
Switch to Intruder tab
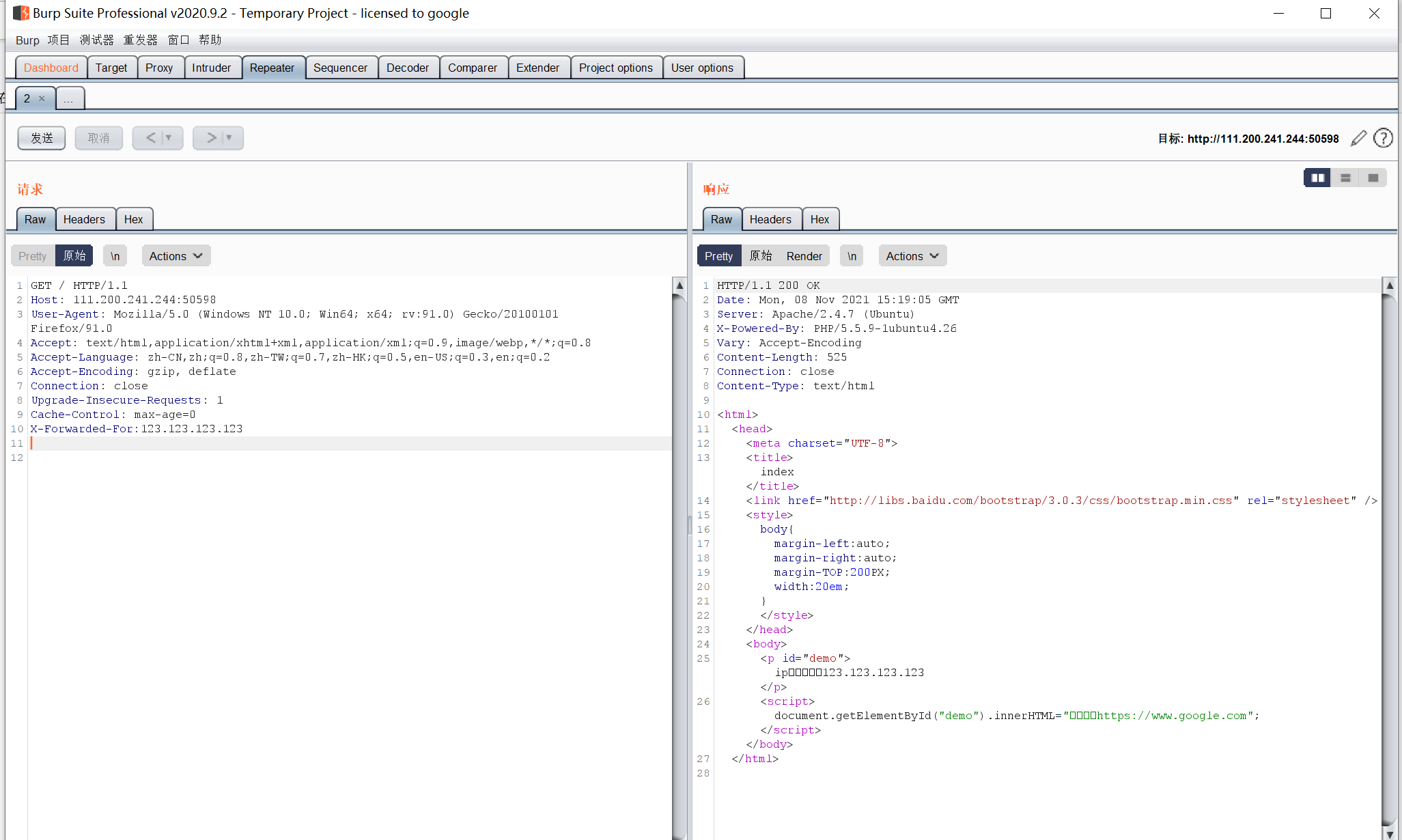click(x=212, y=68)
